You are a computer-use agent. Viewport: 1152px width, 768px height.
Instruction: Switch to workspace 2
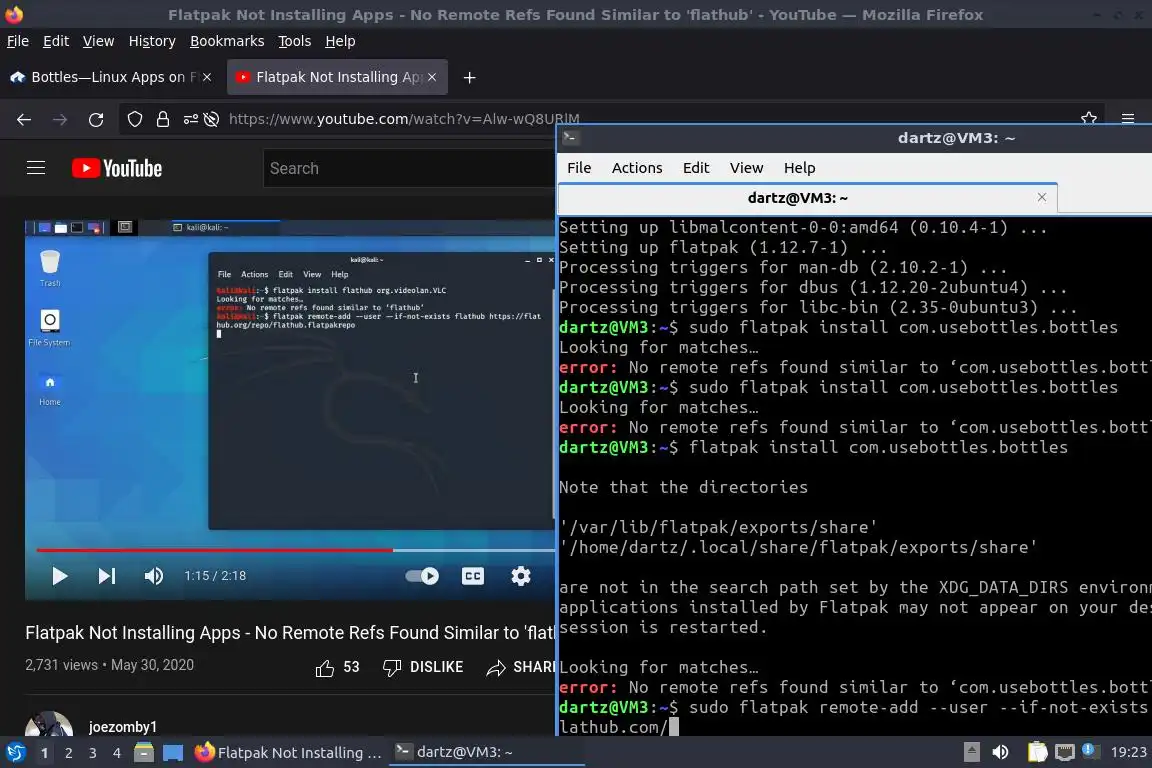click(x=68, y=753)
